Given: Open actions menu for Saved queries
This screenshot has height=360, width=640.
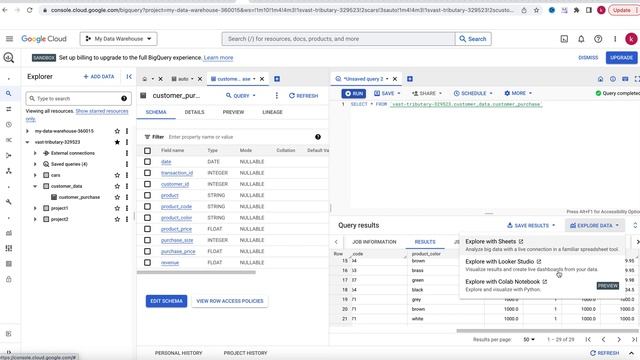Looking at the screenshot, I should tap(127, 164).
